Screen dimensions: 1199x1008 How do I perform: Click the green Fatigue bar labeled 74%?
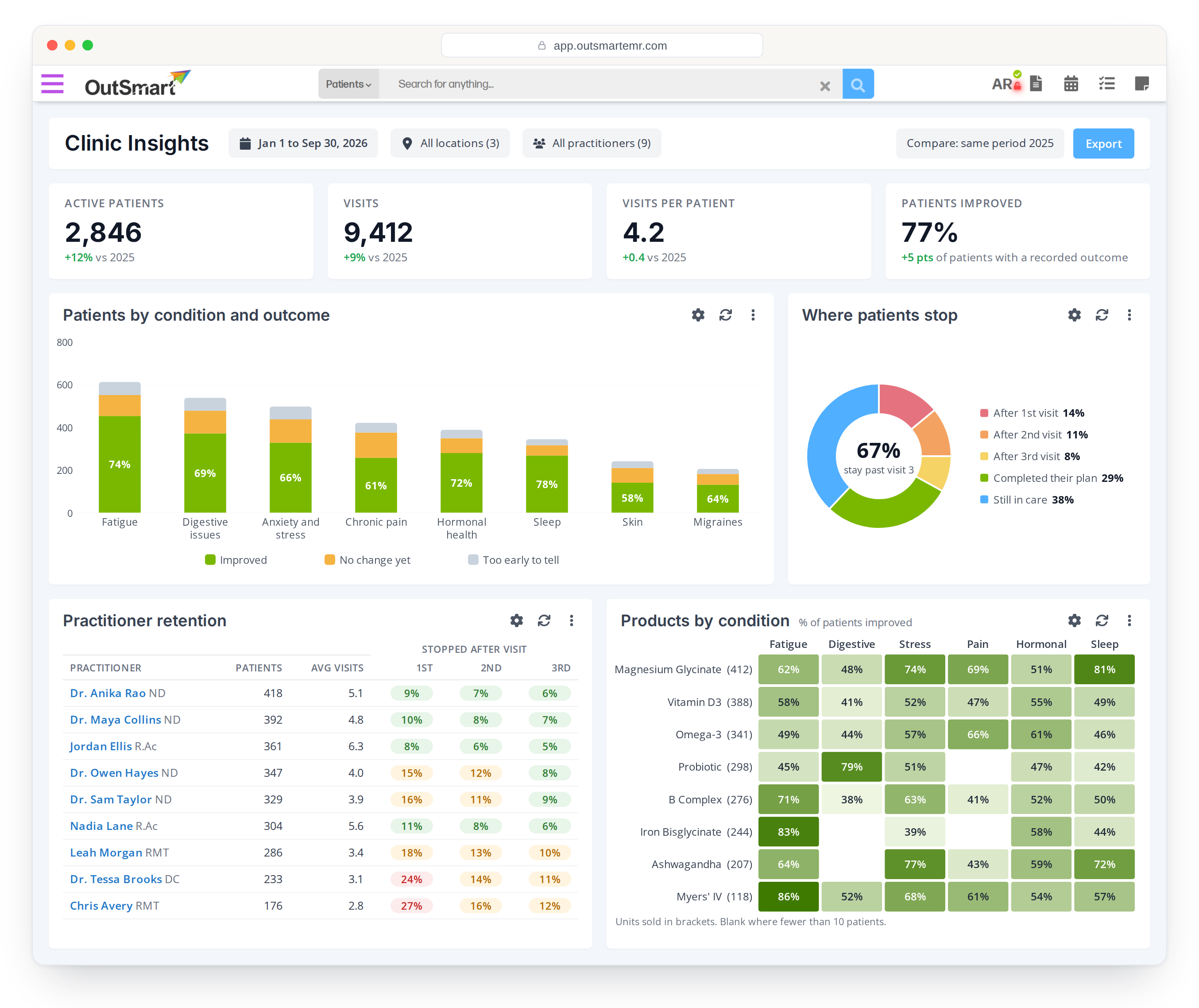[x=120, y=464]
